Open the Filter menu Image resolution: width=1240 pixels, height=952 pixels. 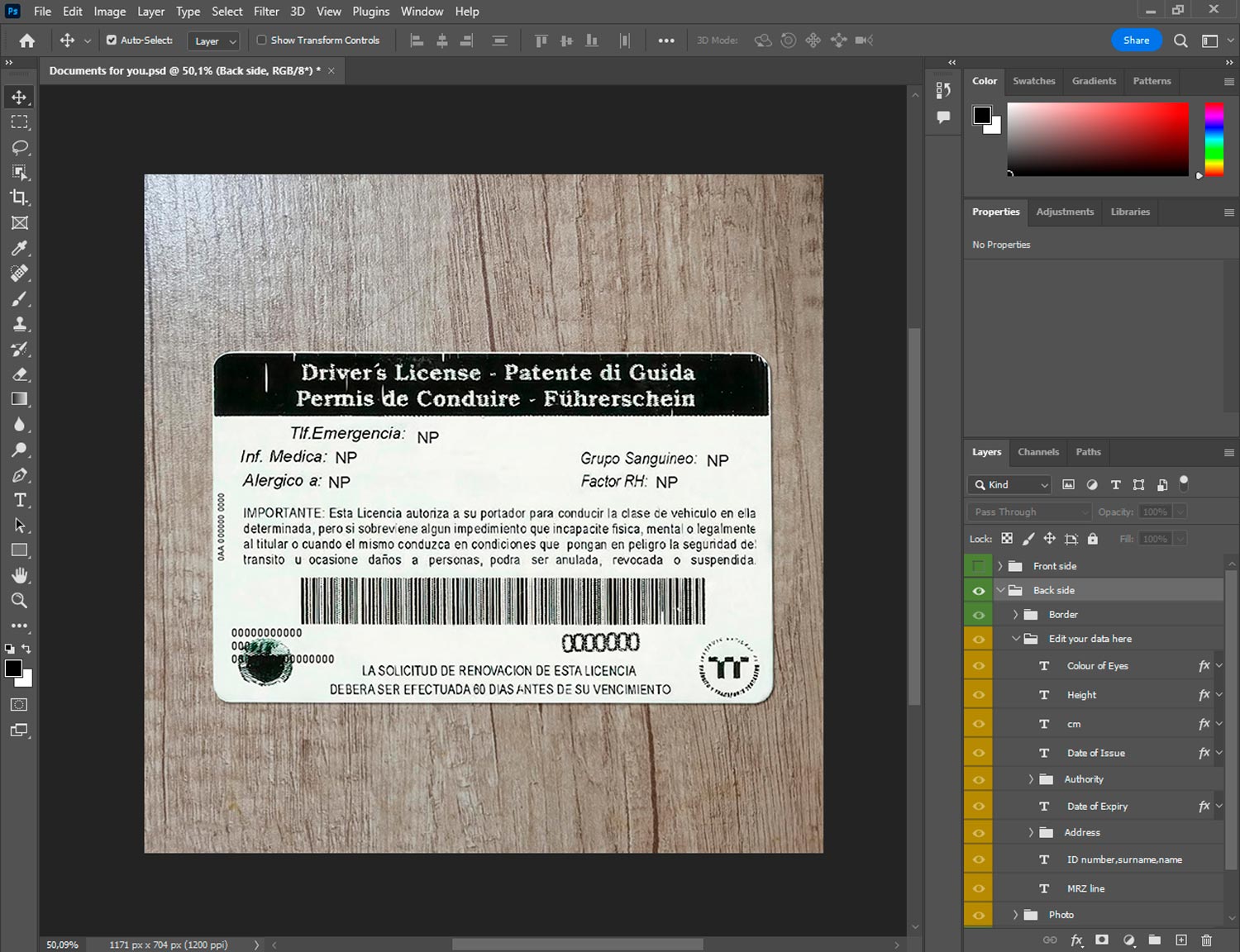point(266,12)
